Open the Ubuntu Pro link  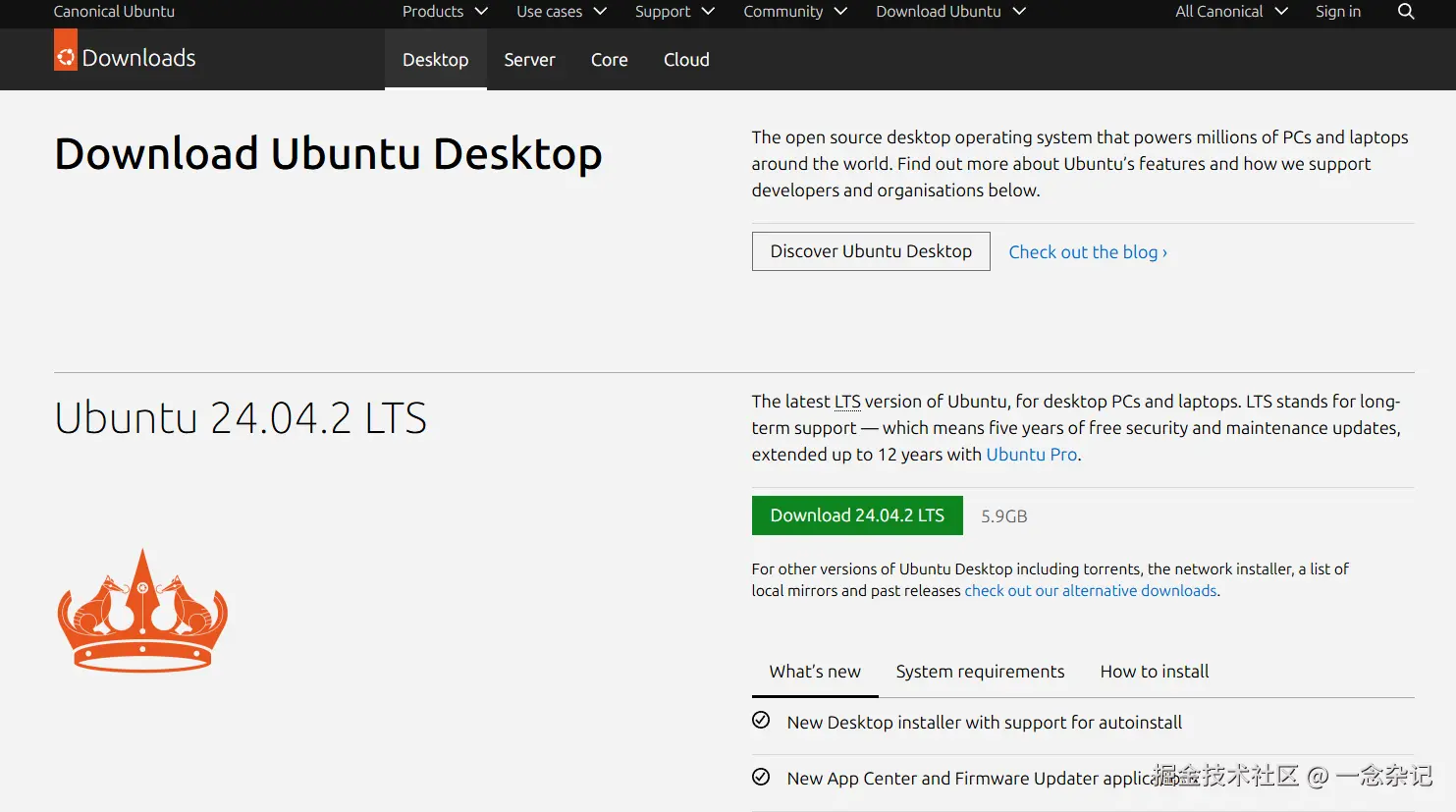(x=1030, y=454)
